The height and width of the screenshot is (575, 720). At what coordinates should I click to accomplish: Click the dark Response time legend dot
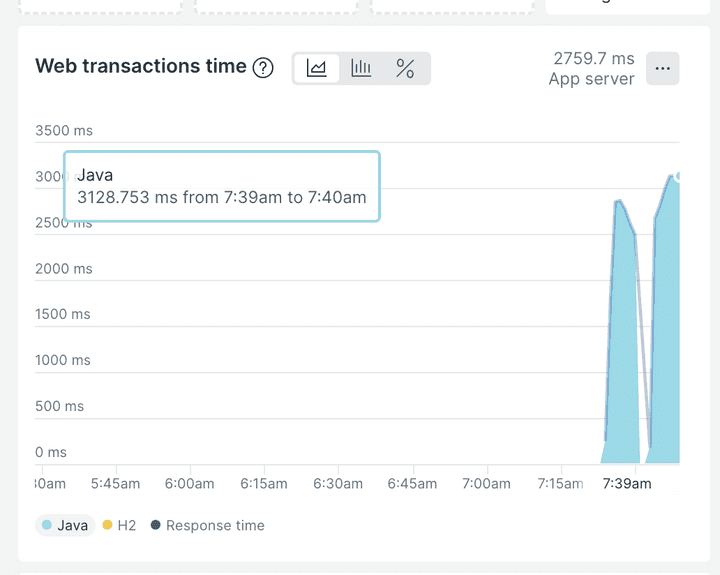coord(155,525)
